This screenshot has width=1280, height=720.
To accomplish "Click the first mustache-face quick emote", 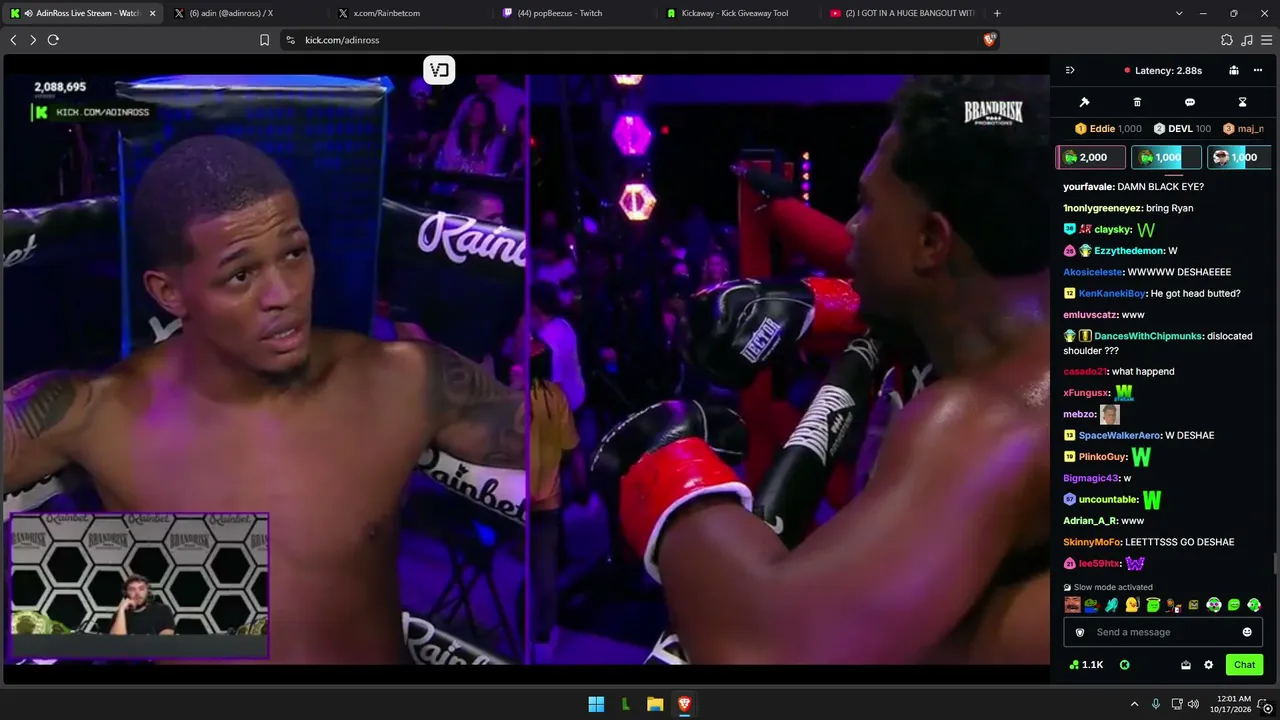I will click(1072, 605).
